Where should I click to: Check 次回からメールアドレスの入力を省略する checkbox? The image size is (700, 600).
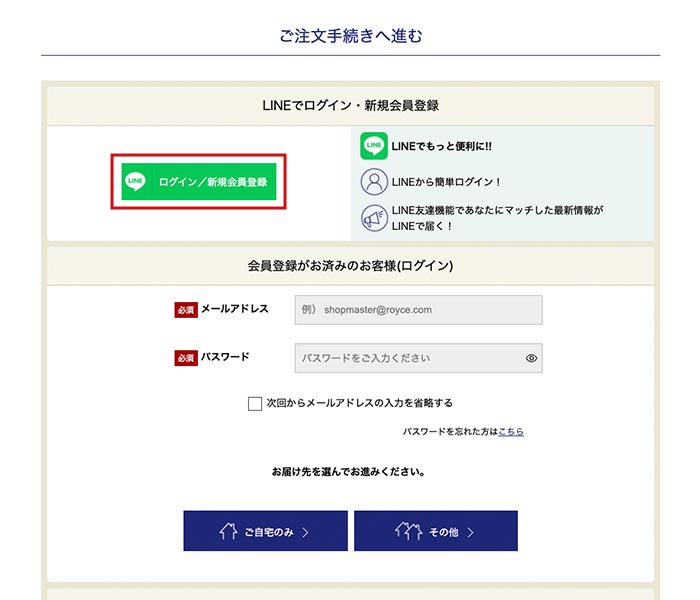255,404
